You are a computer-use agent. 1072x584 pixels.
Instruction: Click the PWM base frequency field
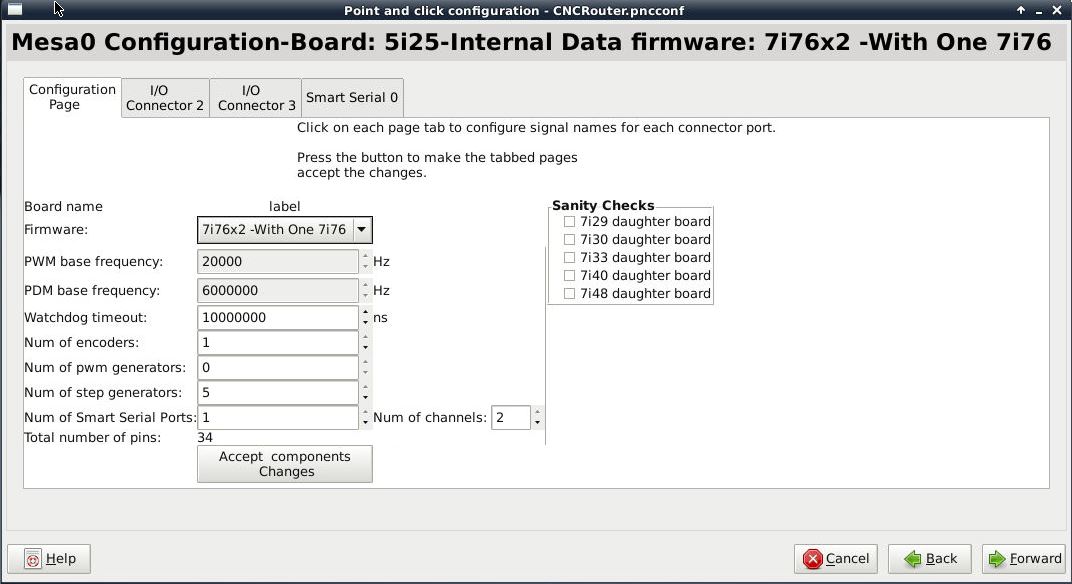[x=278, y=261]
